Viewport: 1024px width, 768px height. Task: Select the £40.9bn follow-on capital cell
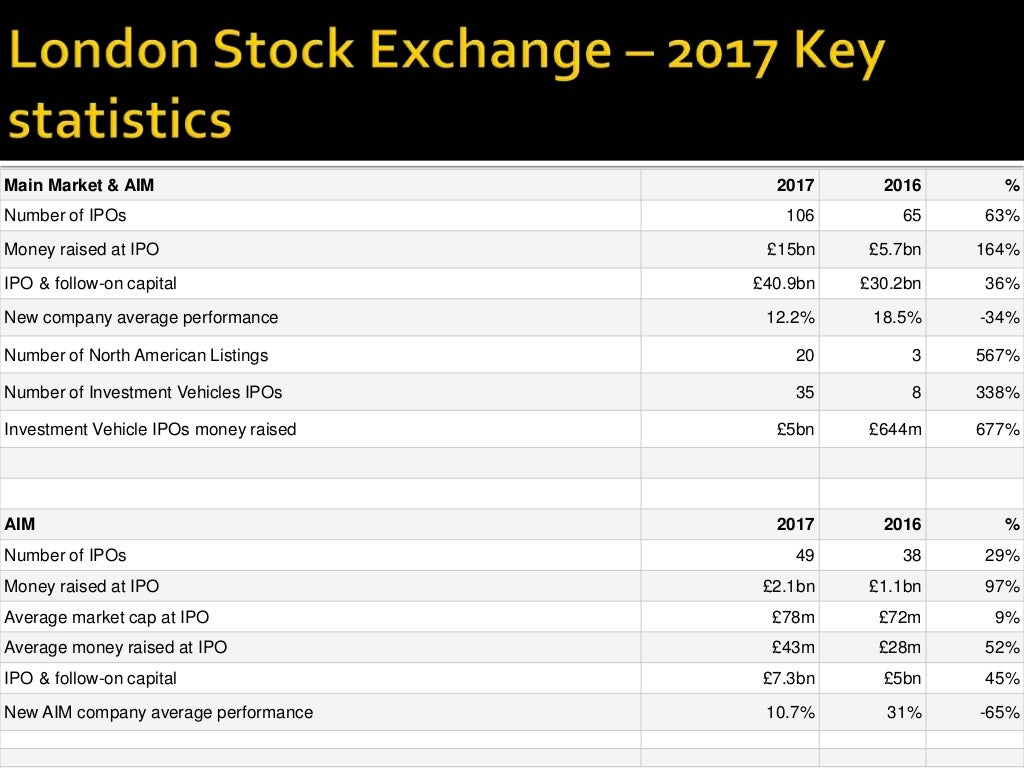coord(730,283)
